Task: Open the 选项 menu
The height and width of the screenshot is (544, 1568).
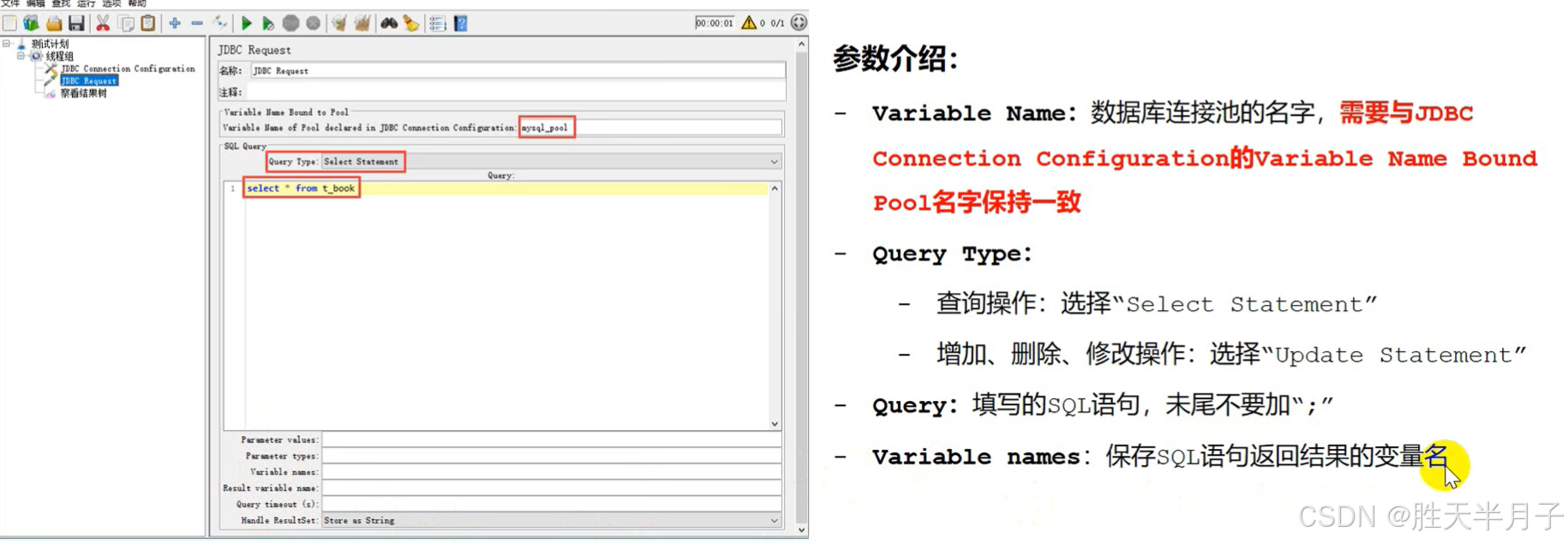Action: click(111, 4)
